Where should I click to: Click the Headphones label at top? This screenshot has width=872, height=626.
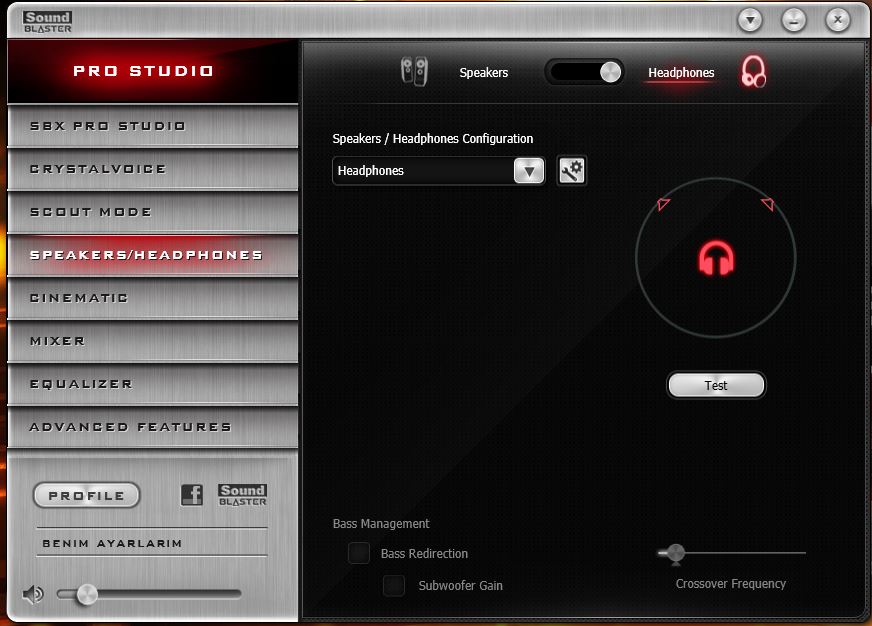(x=681, y=73)
